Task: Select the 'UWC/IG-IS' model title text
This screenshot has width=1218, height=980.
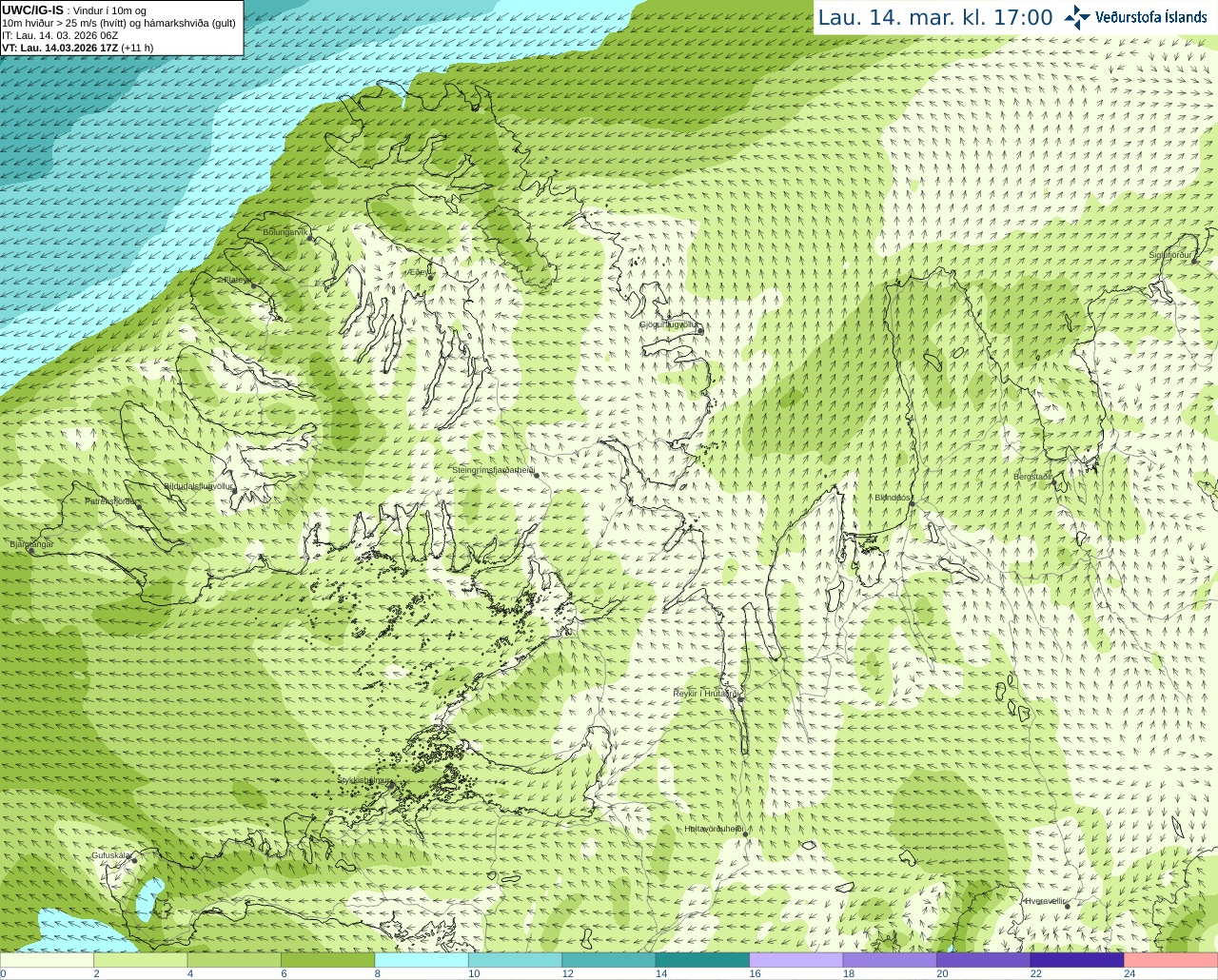Action: click(32, 10)
